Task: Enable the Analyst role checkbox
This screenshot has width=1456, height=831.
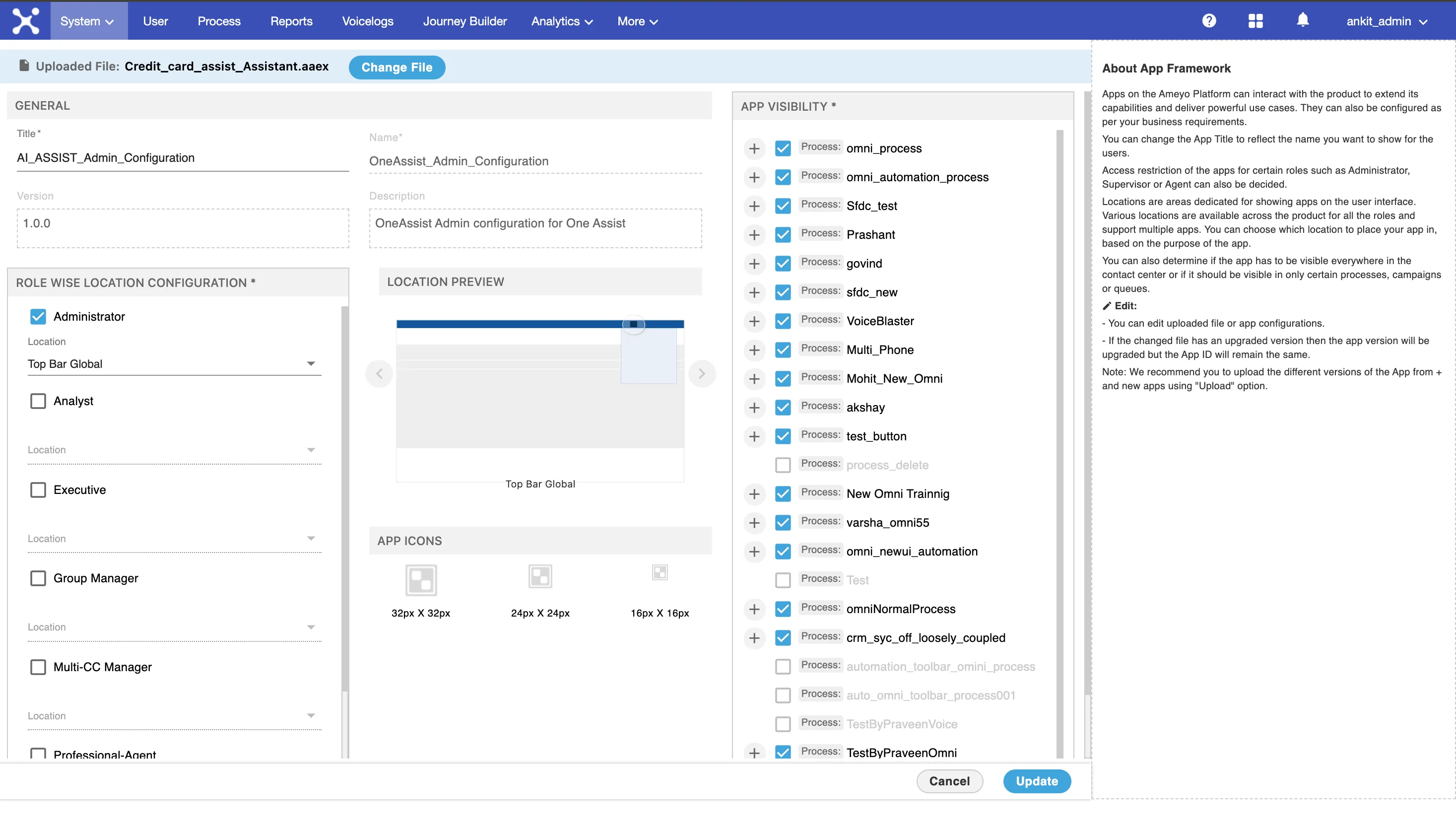Action: [x=38, y=401]
